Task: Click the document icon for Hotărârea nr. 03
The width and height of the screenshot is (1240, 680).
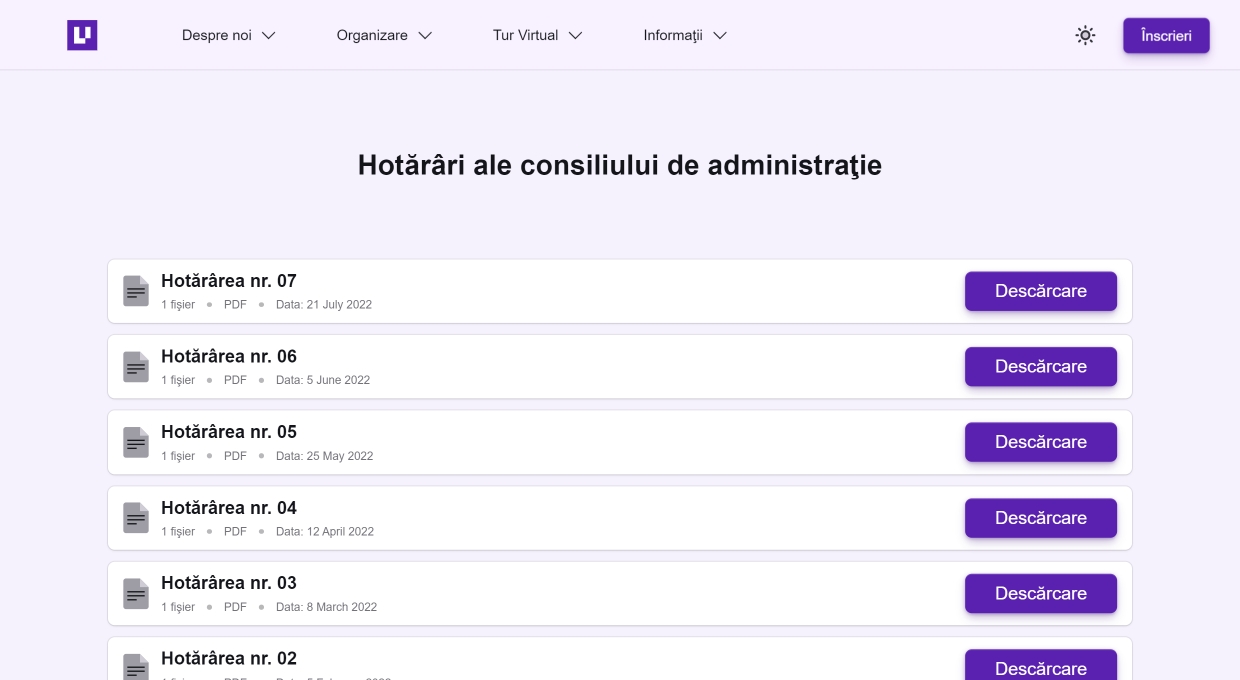Action: point(136,593)
